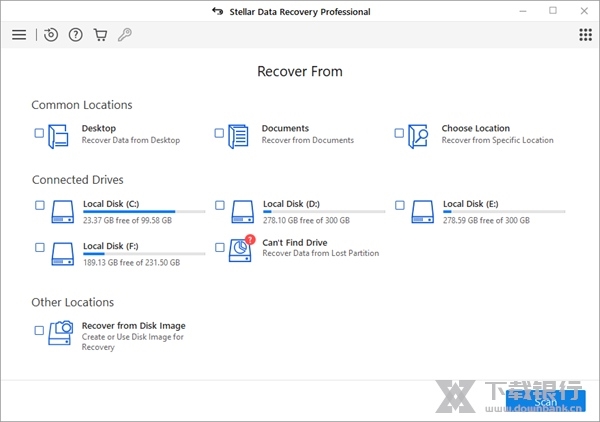Tick the Local Disk (F:) checkbox
The image size is (600, 422).
tap(39, 247)
